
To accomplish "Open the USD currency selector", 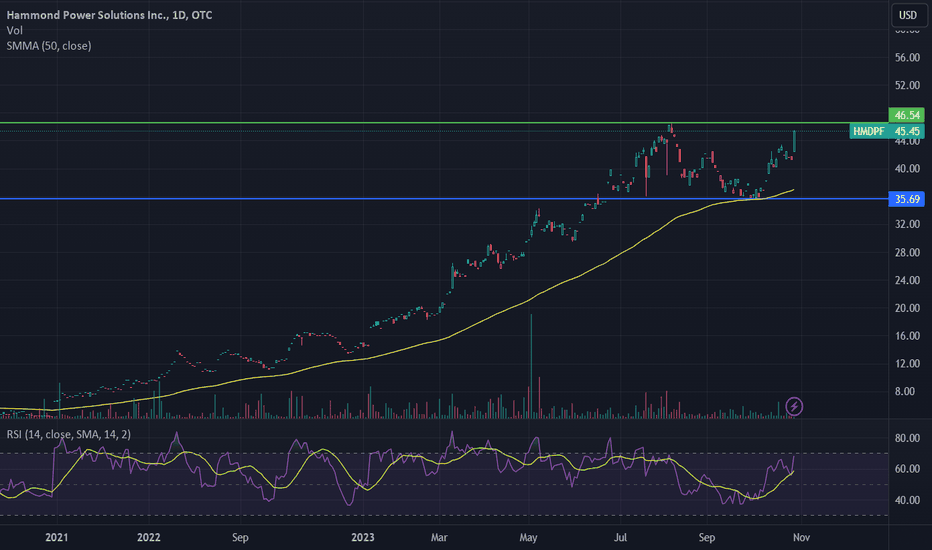I will [x=908, y=15].
